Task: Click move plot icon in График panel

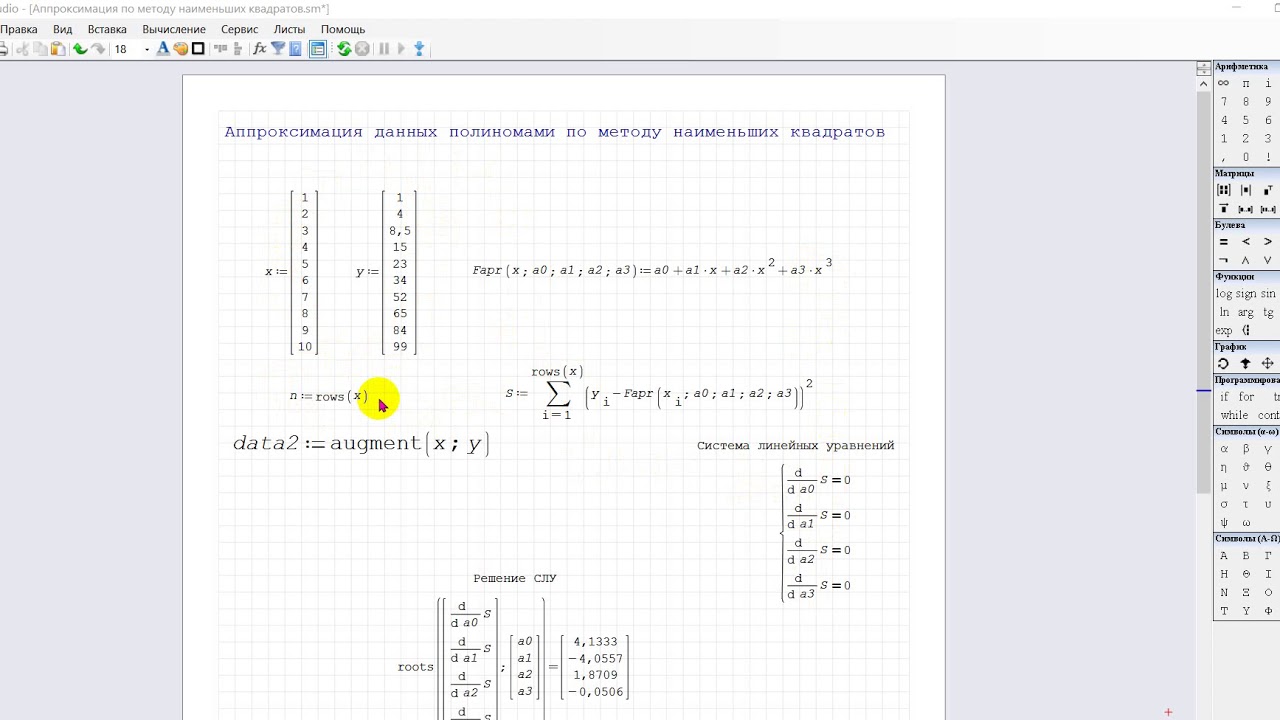Action: point(1268,364)
